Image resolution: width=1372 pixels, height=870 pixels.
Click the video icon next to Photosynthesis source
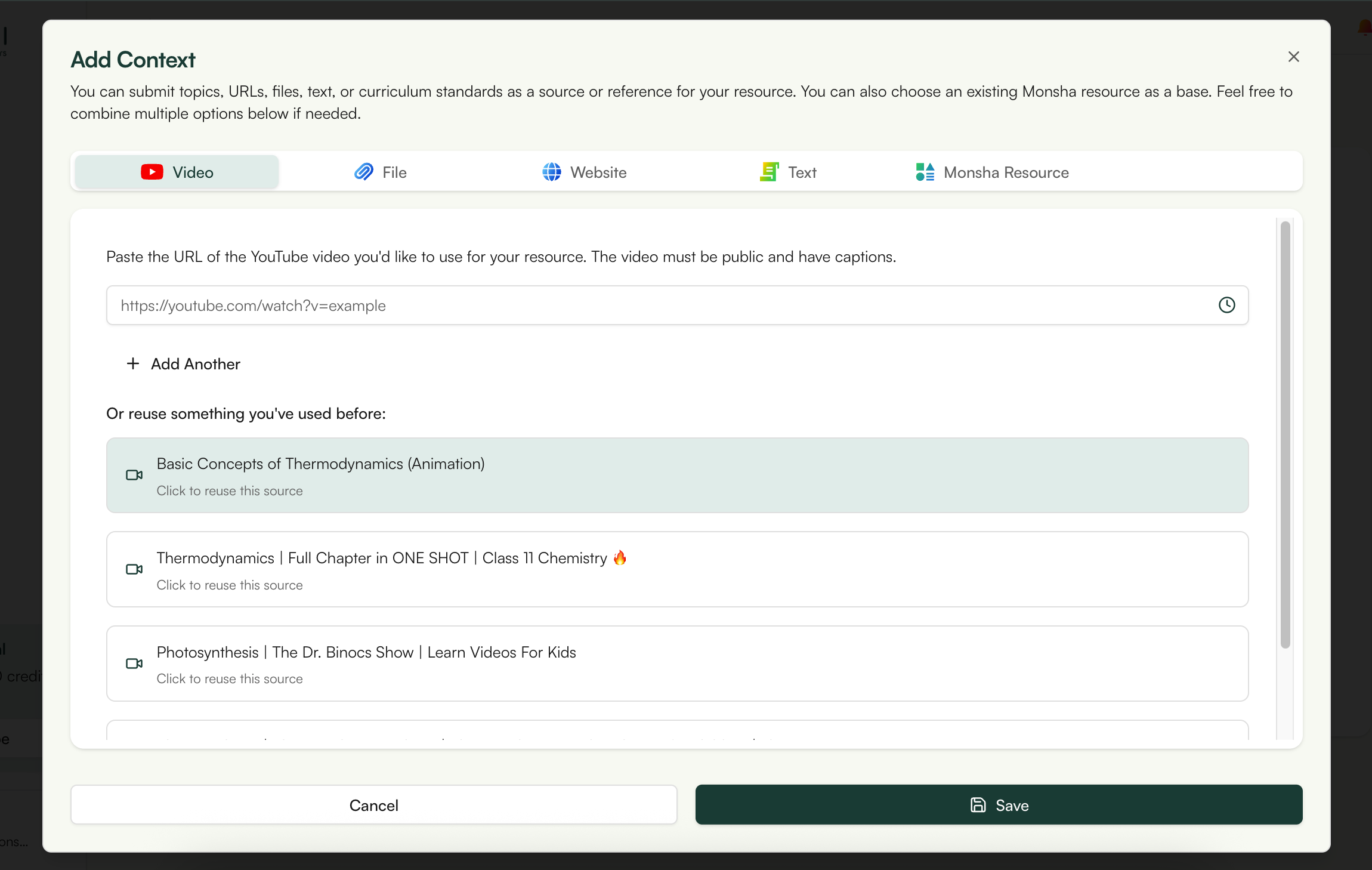coord(134,664)
